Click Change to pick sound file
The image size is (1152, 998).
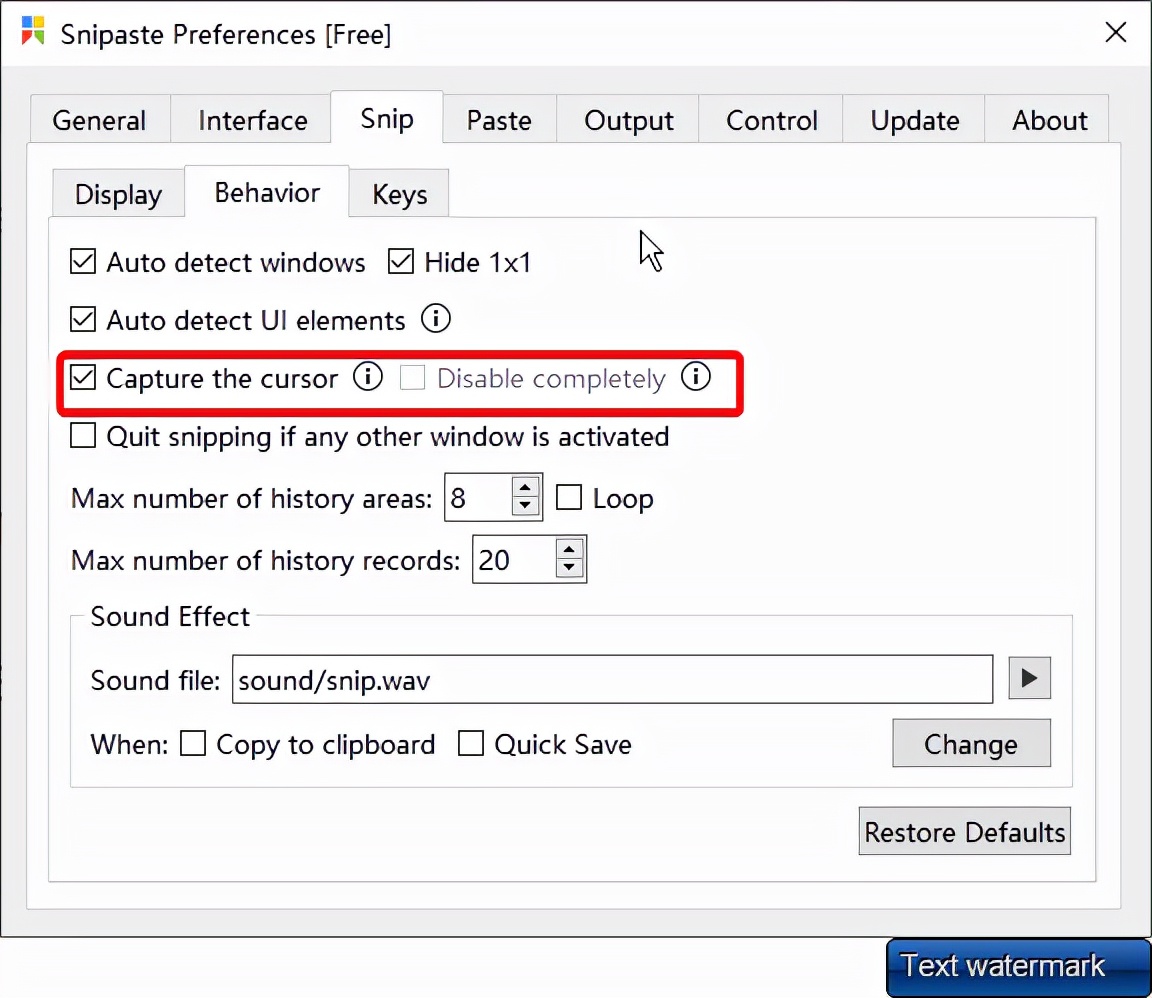click(x=970, y=744)
